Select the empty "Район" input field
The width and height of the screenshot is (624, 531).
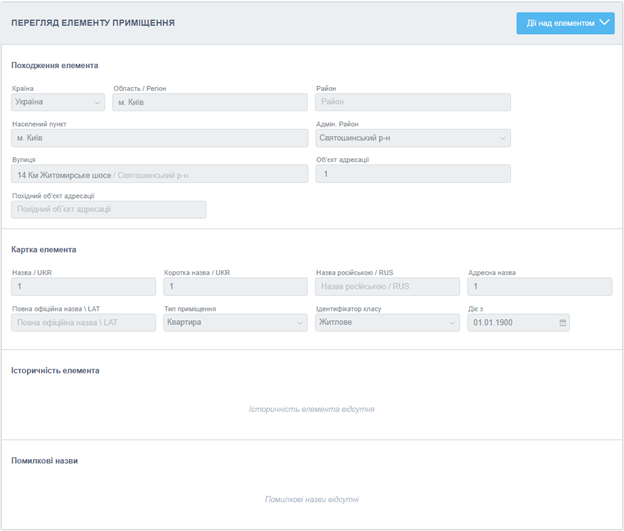[412, 102]
